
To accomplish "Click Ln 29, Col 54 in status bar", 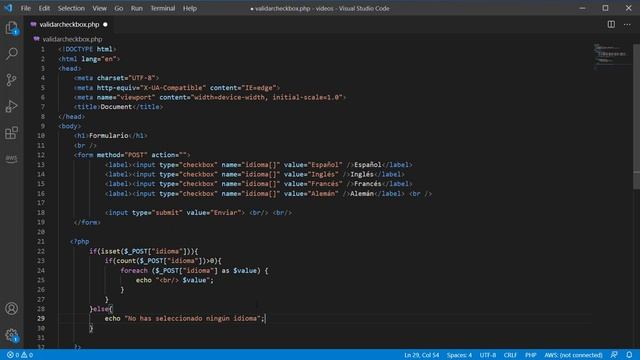I will click(x=422, y=355).
